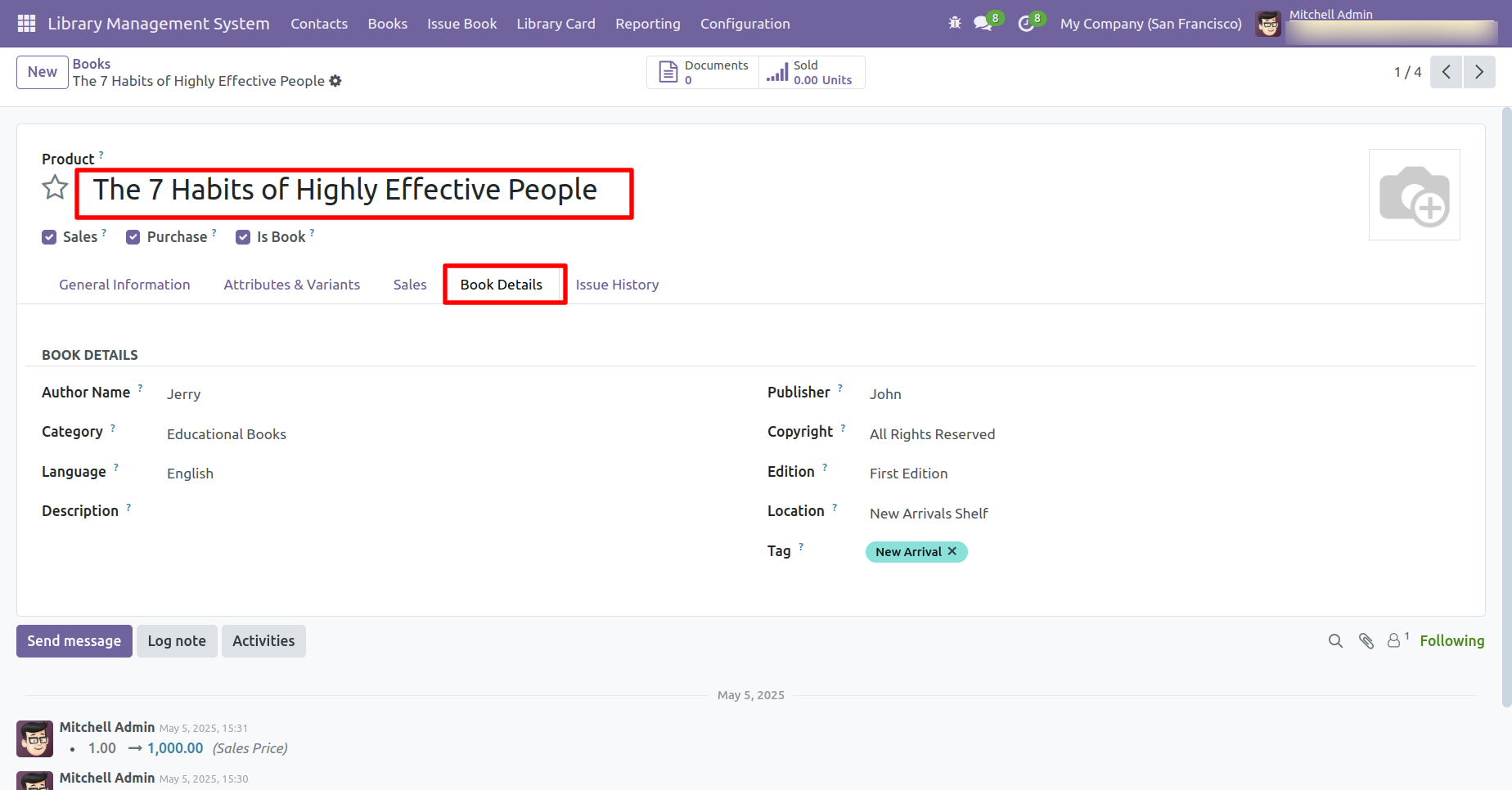This screenshot has width=1512, height=790.
Task: Click the chatter search magnifier icon
Action: point(1335,641)
